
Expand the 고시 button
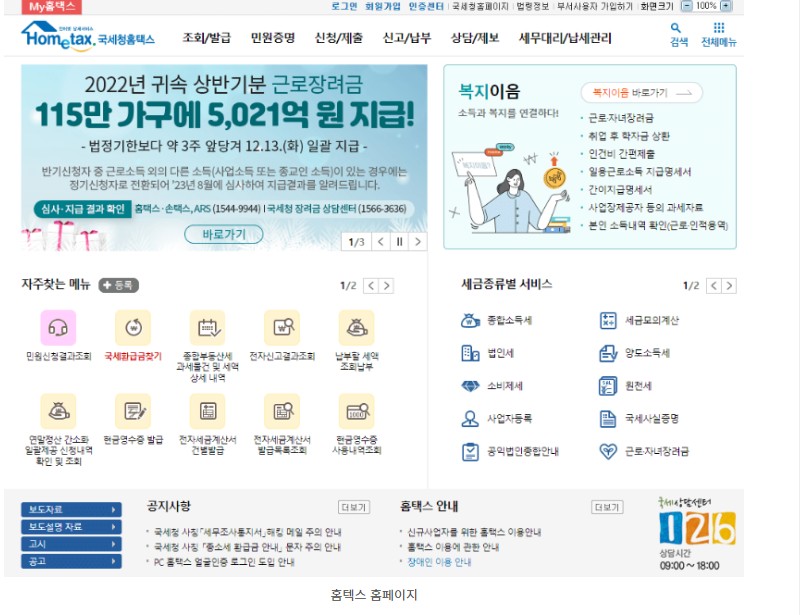coord(71,544)
